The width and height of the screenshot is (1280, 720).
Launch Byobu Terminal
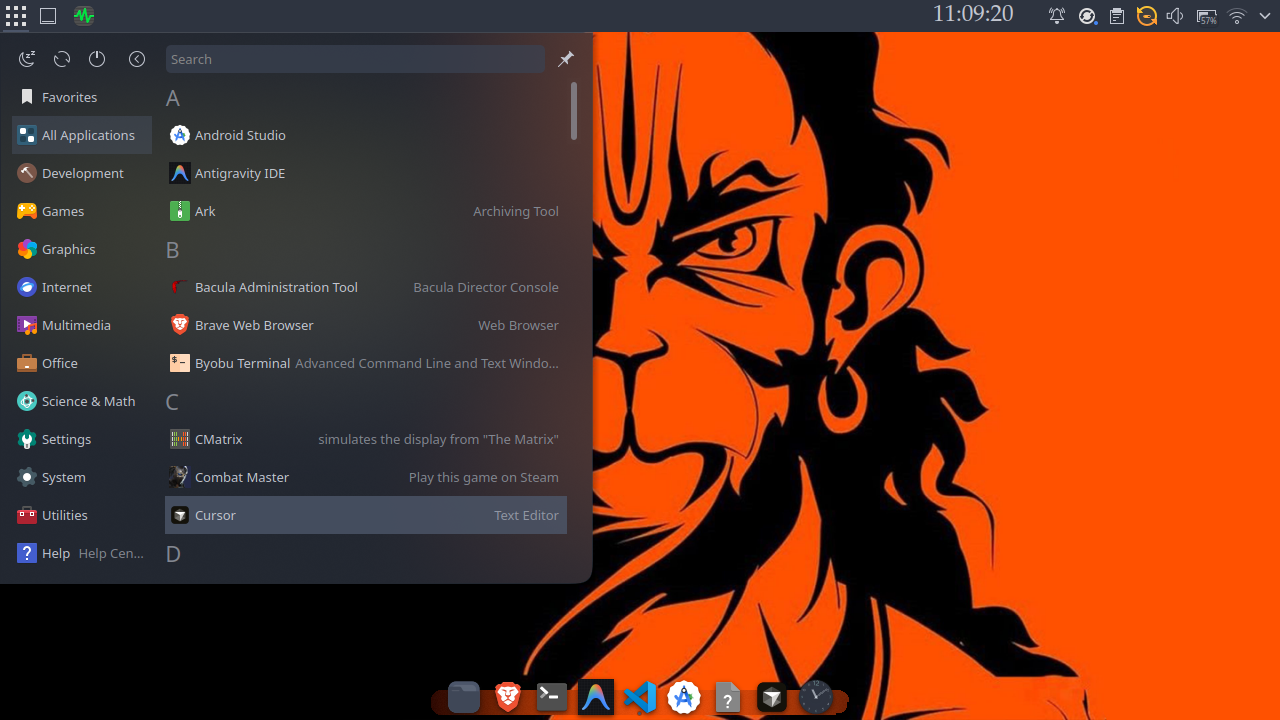pyautogui.click(x=366, y=363)
